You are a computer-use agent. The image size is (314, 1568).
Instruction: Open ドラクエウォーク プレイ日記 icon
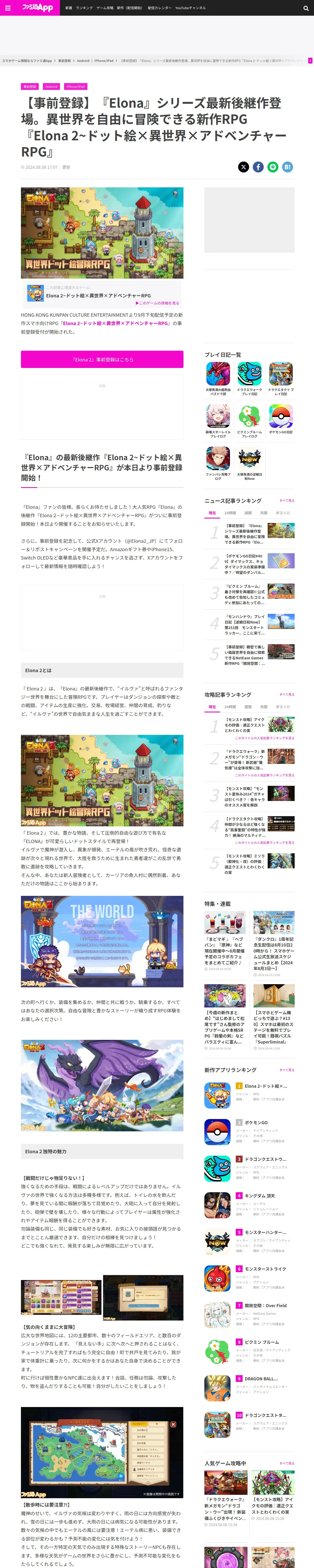click(249, 373)
